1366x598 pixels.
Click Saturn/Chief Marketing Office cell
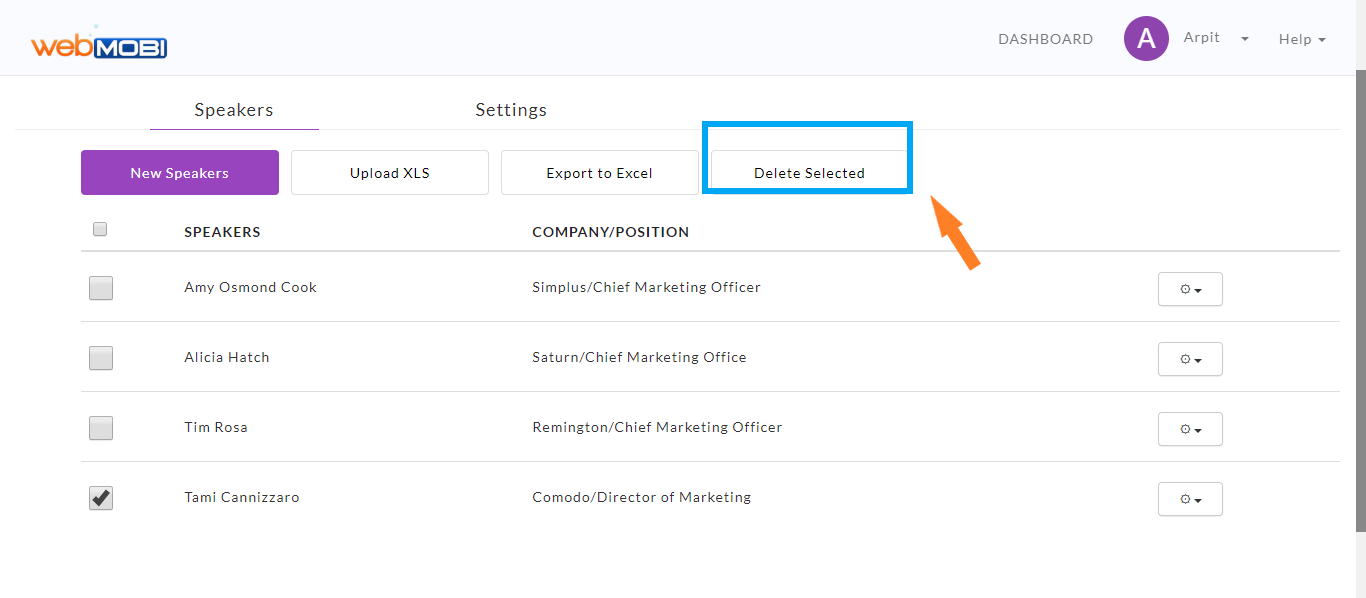(x=639, y=357)
